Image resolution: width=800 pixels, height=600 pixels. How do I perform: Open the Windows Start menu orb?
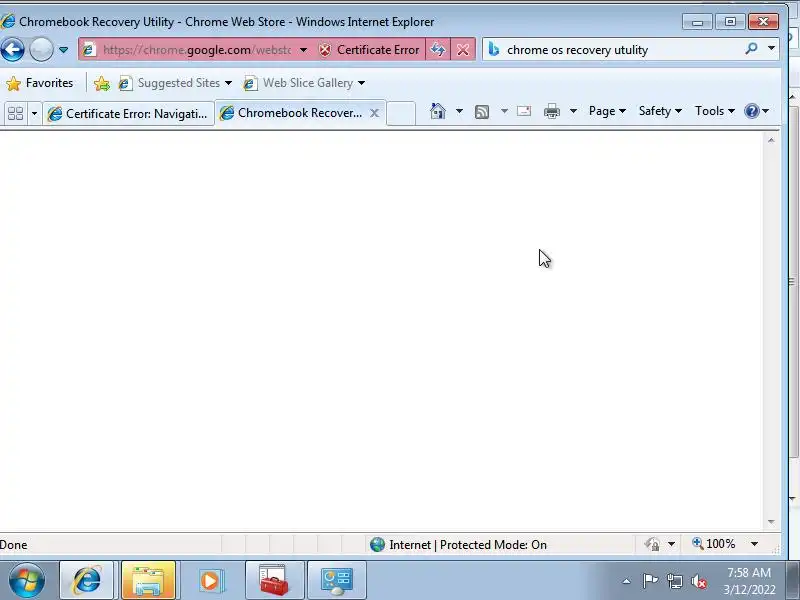pos(27,580)
